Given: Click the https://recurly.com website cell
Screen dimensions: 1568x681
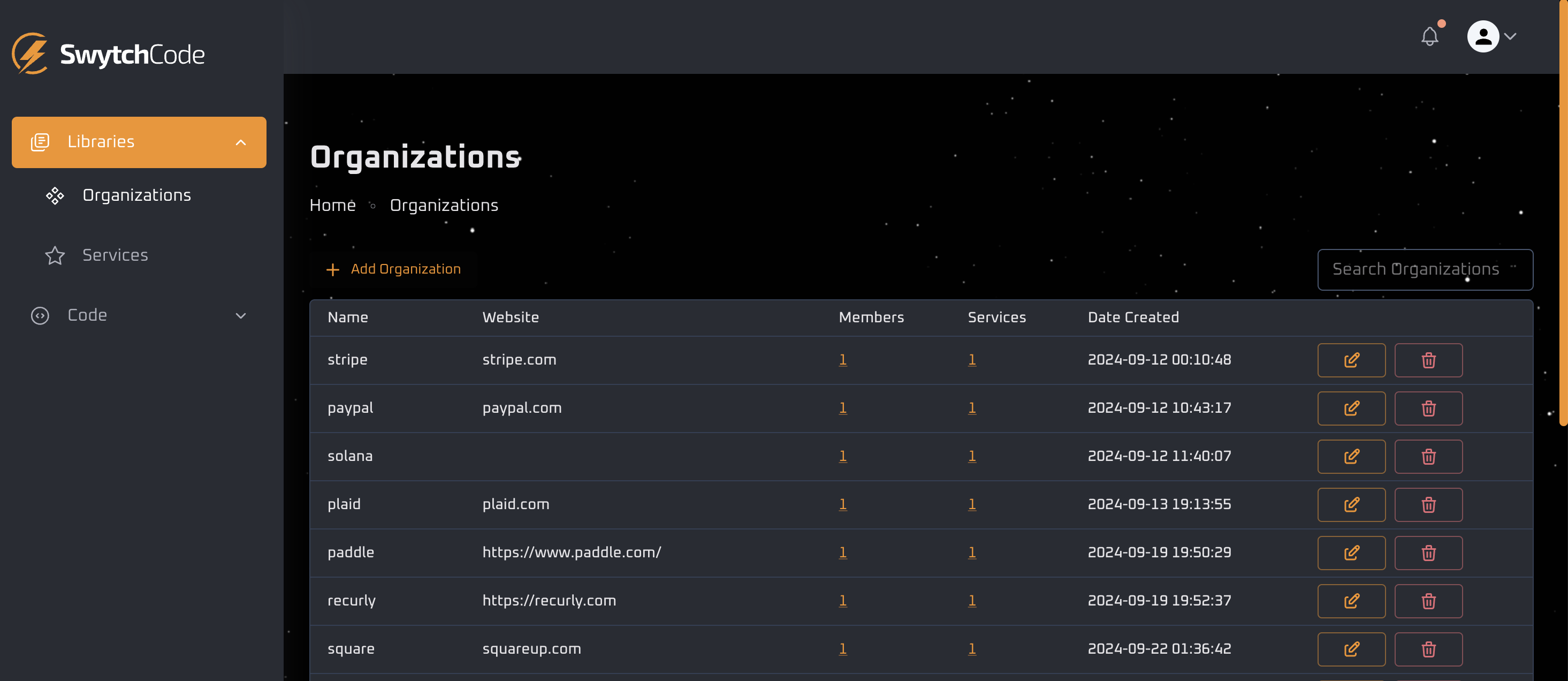Looking at the screenshot, I should (x=549, y=600).
